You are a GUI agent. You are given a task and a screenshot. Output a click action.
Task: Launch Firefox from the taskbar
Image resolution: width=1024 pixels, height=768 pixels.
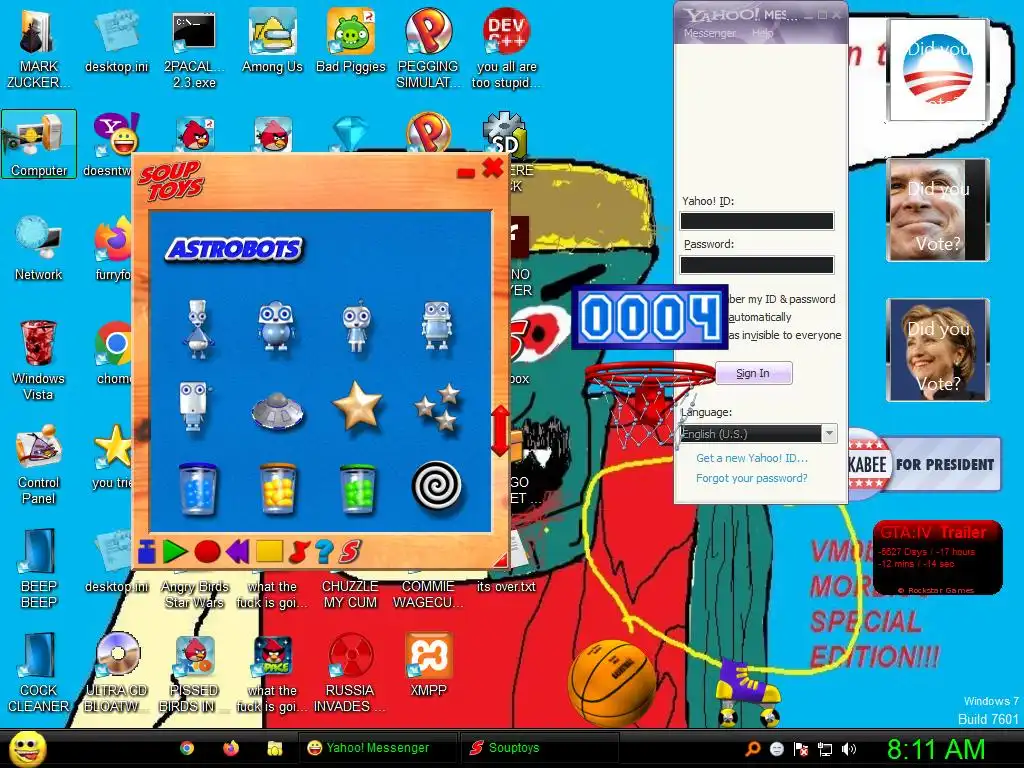[231, 748]
